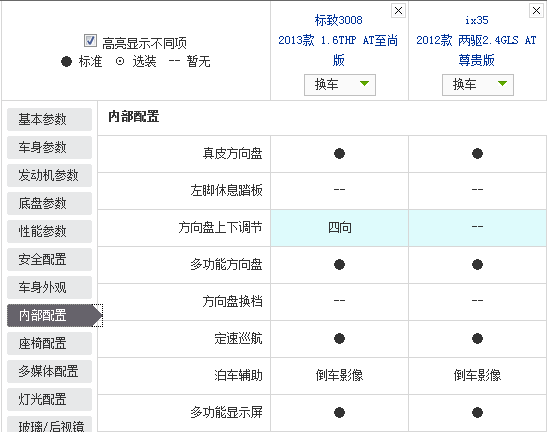This screenshot has width=547, height=432.
Task: Click the 选装 legend label
Action: (144, 62)
